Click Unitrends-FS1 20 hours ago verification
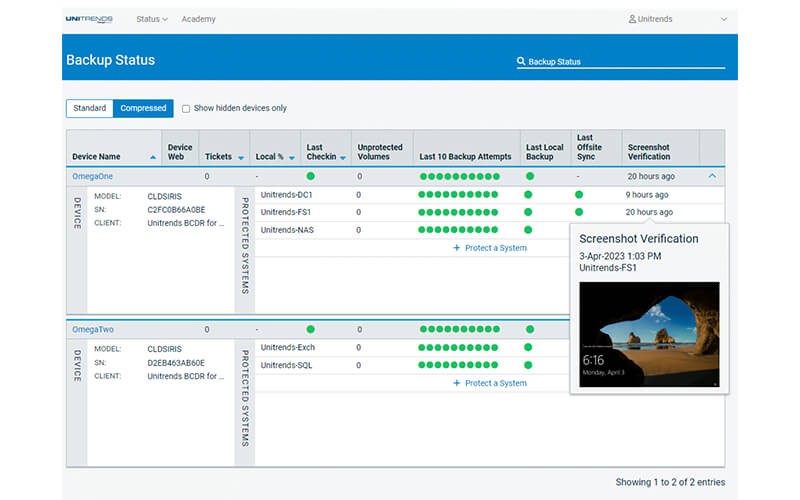Screen dimensions: 800x500 tap(649, 212)
